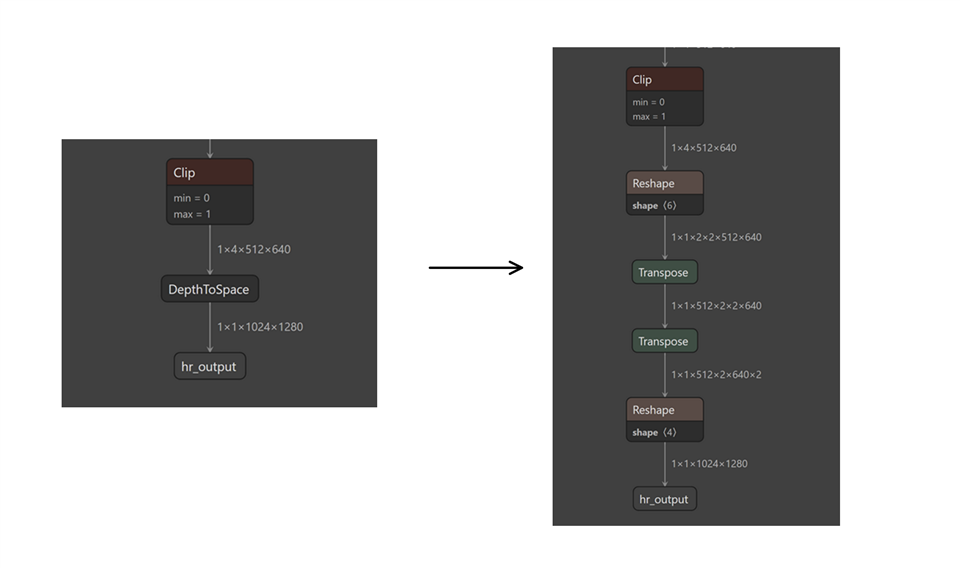960x568 pixels.
Task: Click the '1×1×2×2×512×640' edge label
Action: click(x=716, y=237)
